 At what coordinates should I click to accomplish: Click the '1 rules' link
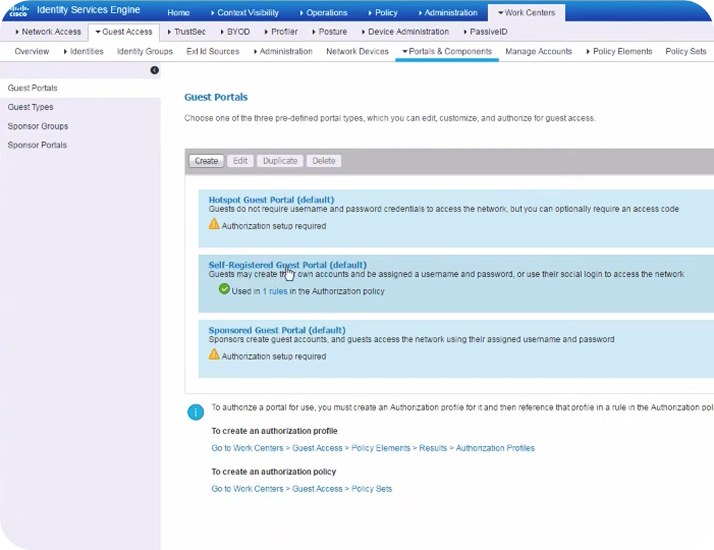(275, 291)
